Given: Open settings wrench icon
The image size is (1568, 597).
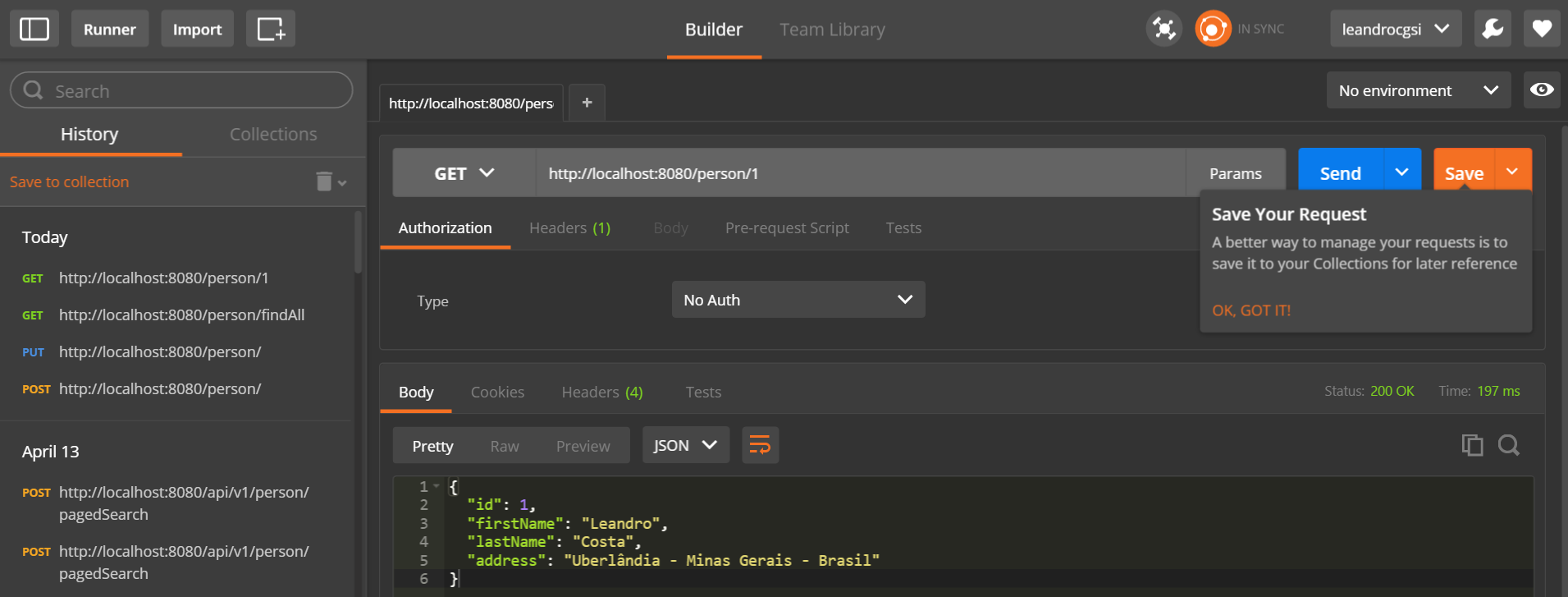Looking at the screenshot, I should tap(1493, 29).
